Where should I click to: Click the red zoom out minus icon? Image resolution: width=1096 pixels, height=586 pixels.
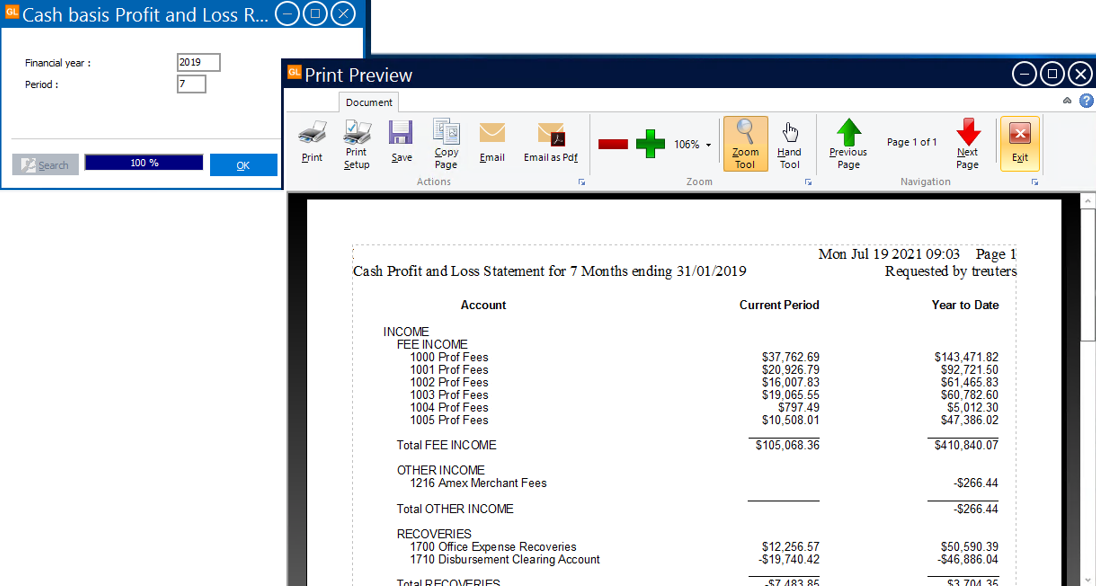[612, 143]
